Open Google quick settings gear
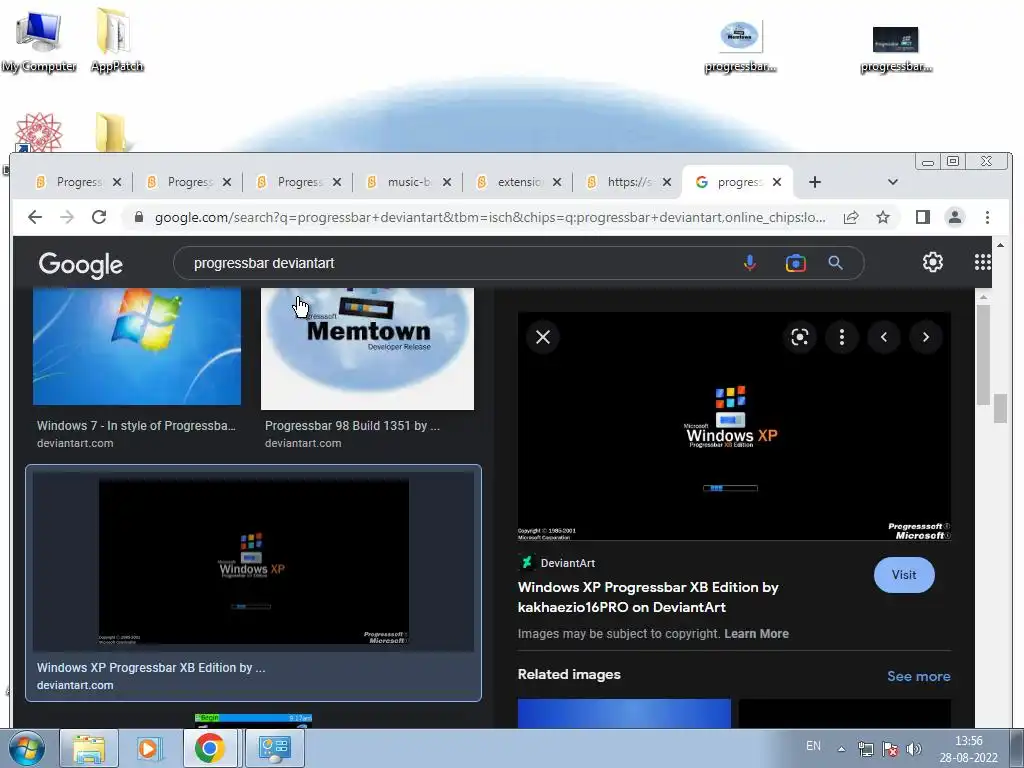This screenshot has width=1024, height=768. [x=933, y=263]
